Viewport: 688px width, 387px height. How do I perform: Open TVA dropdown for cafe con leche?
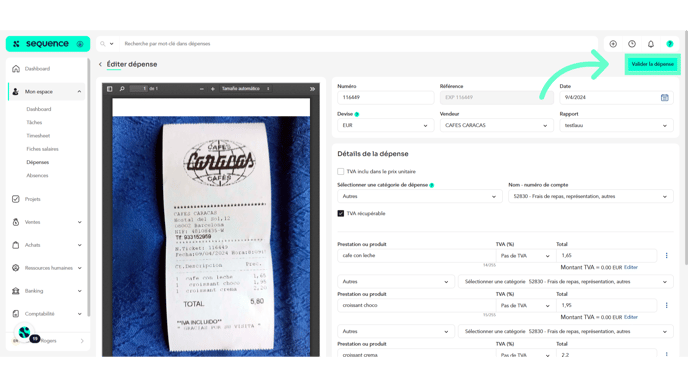(526, 256)
